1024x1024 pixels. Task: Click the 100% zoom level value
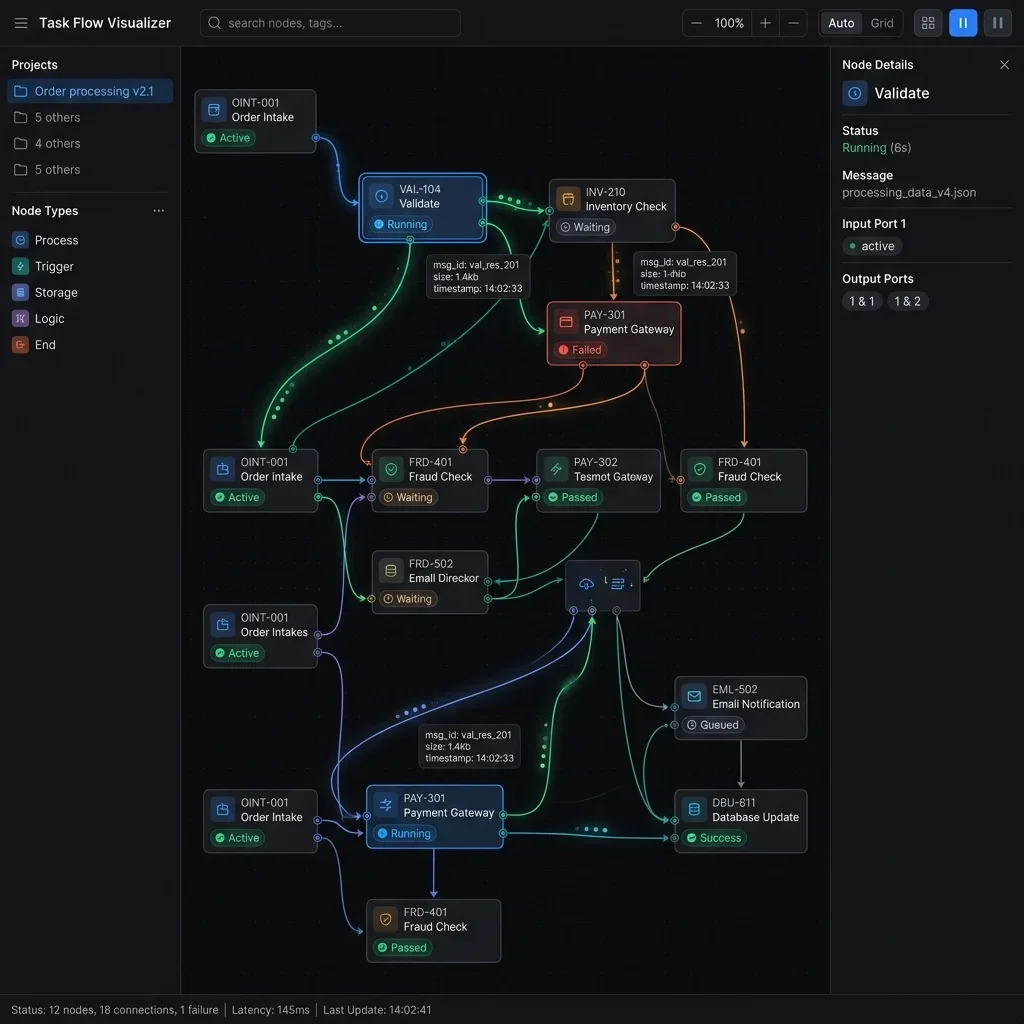tap(729, 23)
